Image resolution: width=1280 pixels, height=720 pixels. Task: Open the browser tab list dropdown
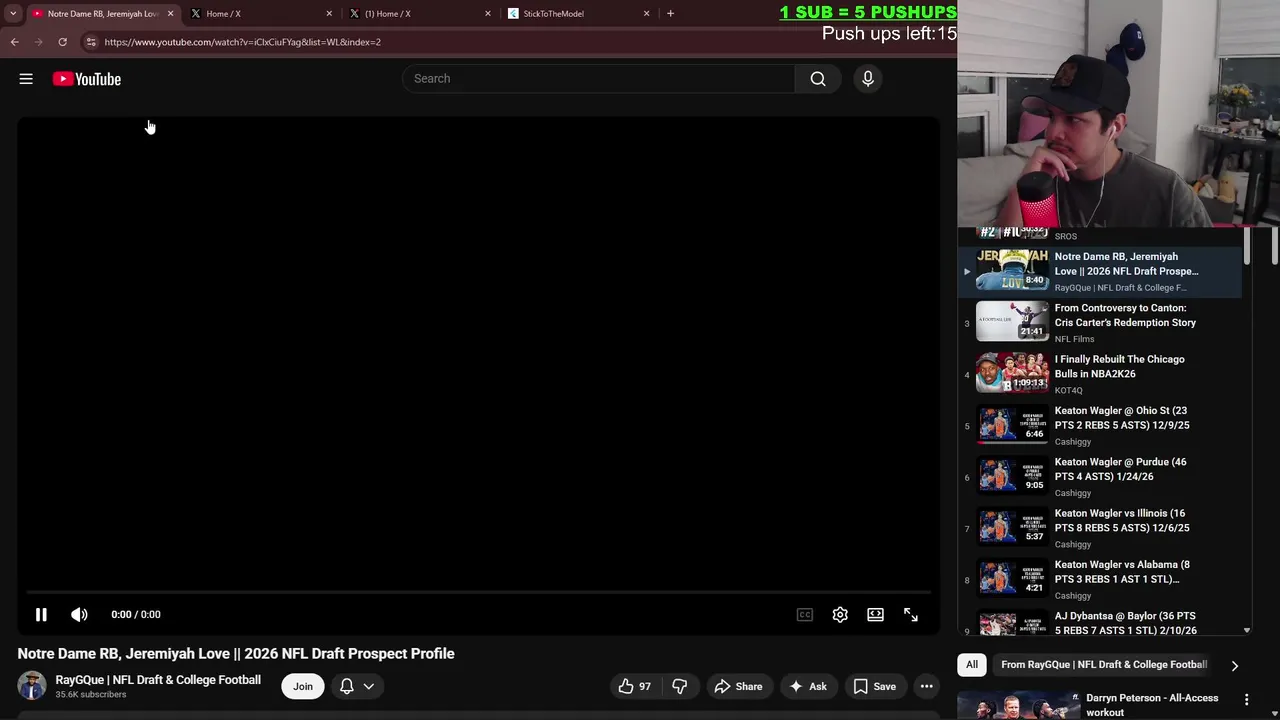pos(13,14)
